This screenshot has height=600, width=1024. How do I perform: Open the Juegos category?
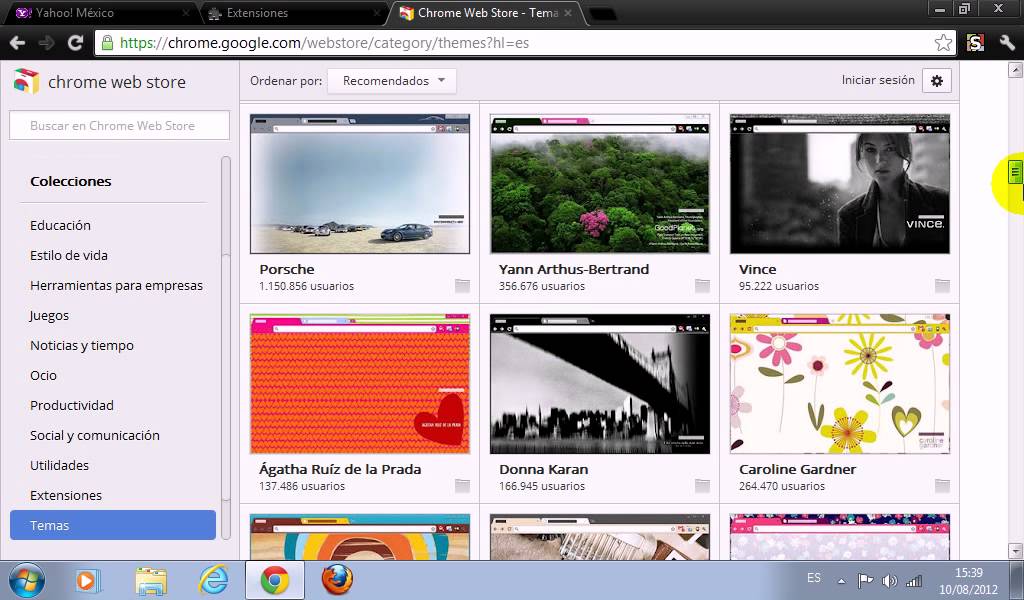[x=49, y=316]
